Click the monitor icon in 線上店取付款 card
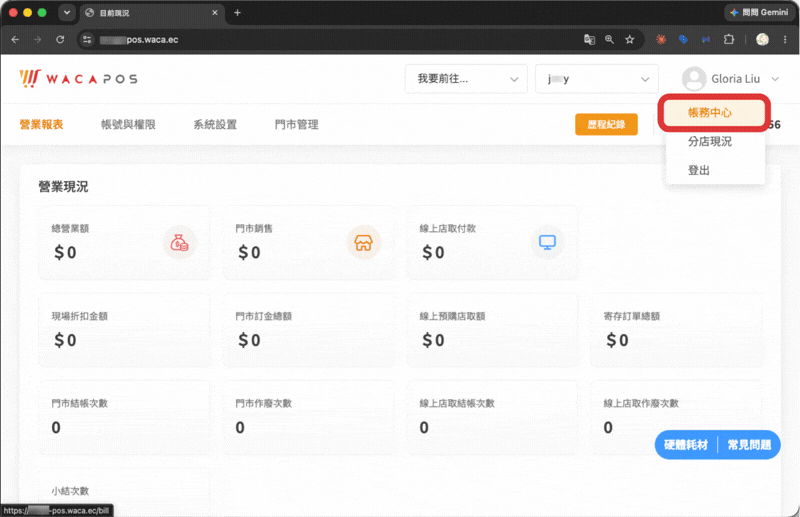The image size is (800, 517). (547, 242)
